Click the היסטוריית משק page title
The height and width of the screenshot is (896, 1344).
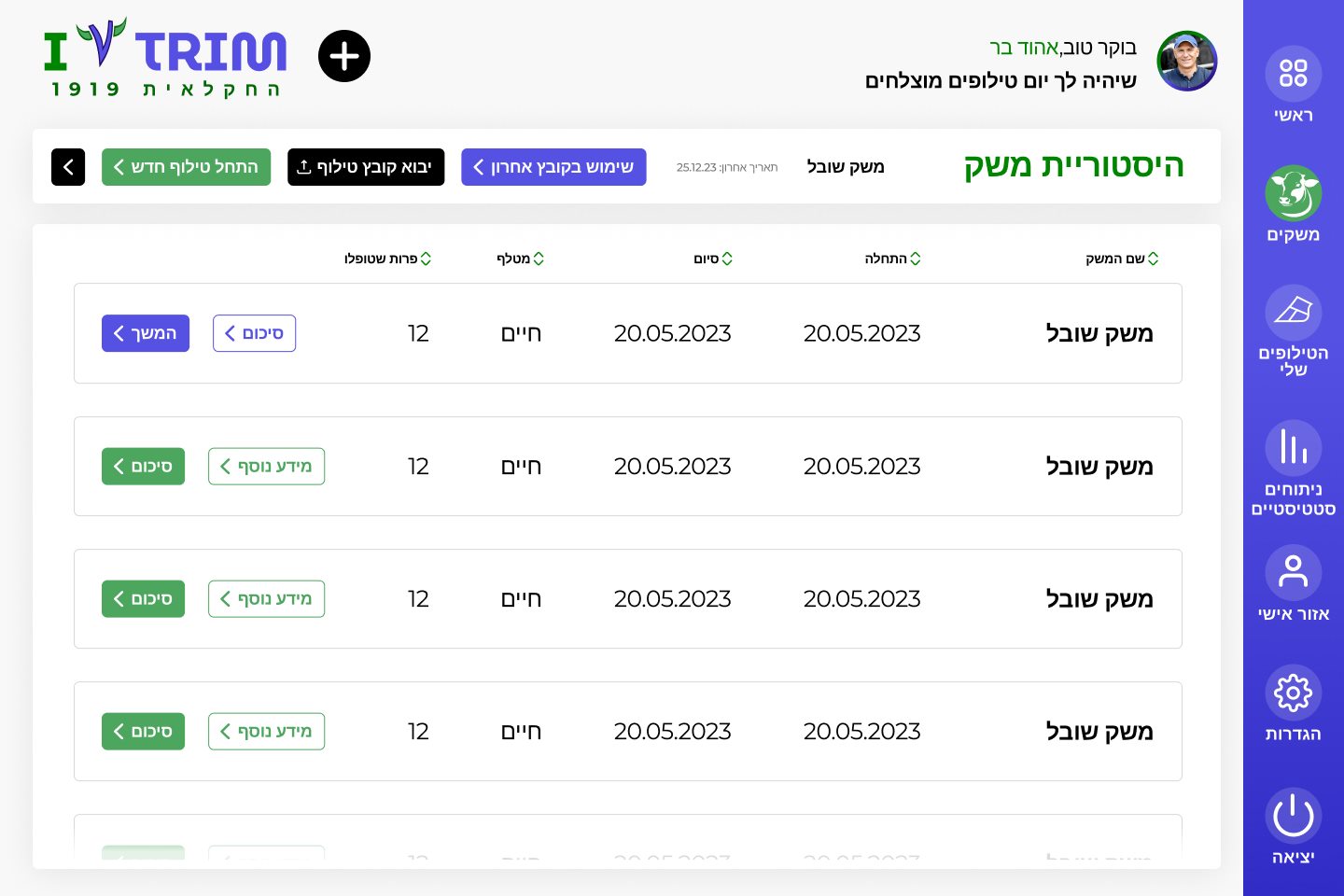click(1073, 166)
